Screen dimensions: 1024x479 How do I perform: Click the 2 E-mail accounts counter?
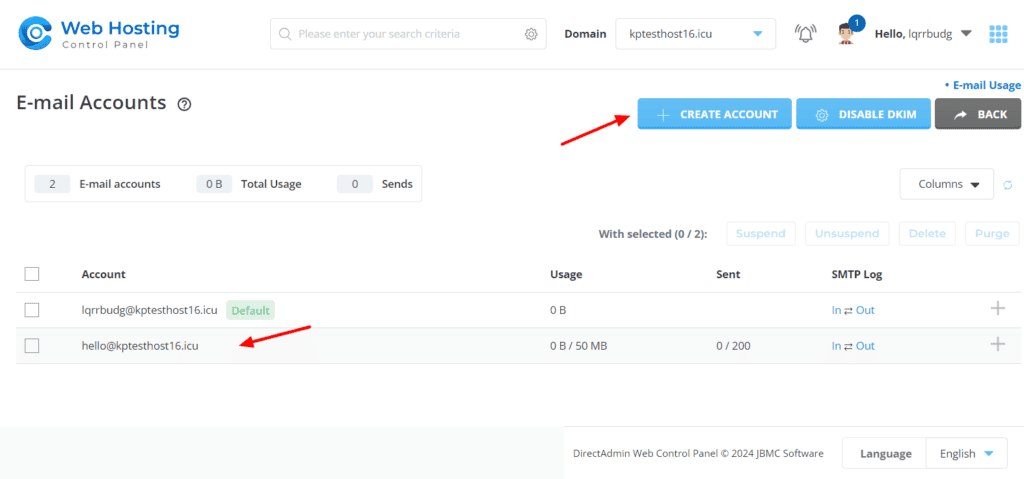(97, 184)
